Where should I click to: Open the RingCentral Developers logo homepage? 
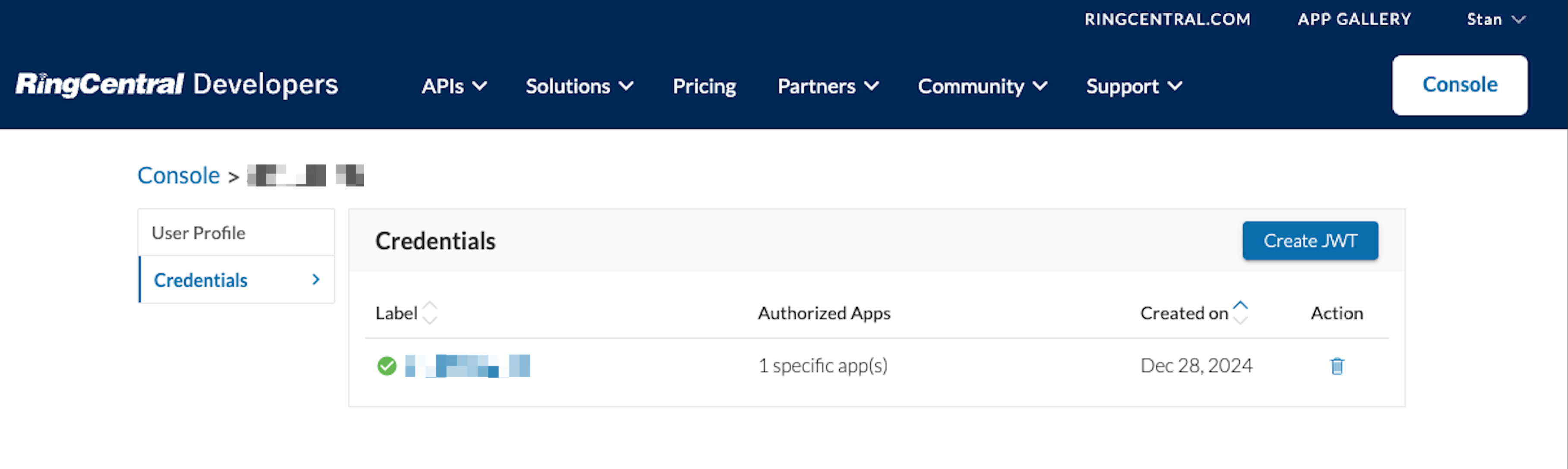point(176,84)
